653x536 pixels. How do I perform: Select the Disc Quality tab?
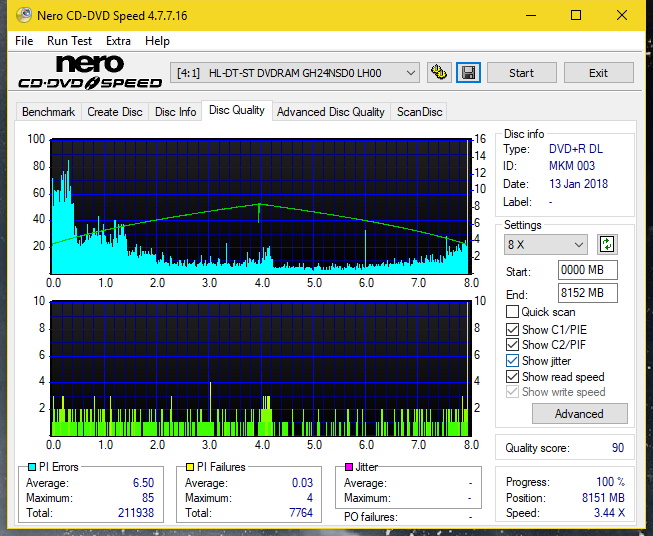(x=237, y=110)
